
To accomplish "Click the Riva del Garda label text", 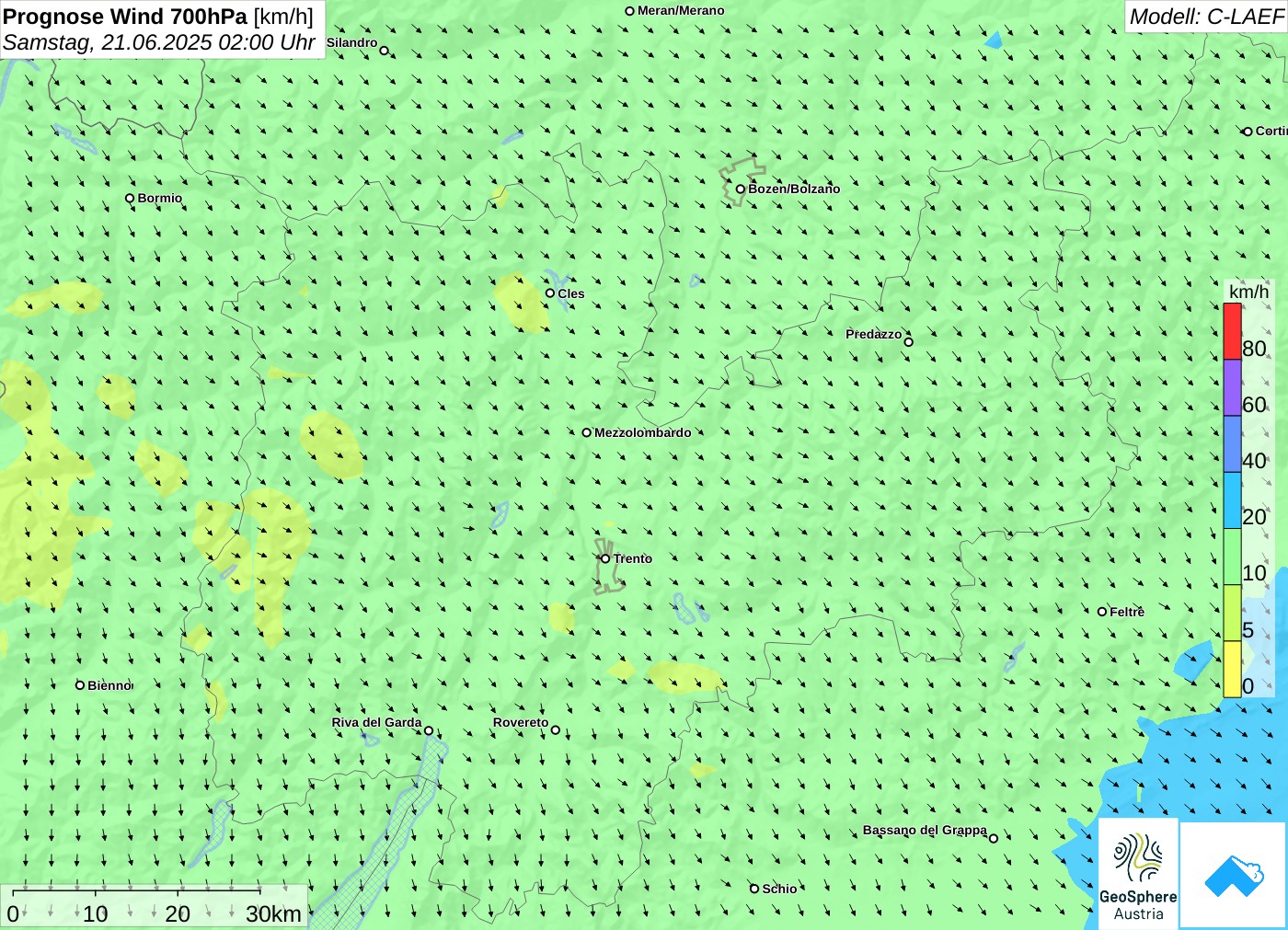I will tap(376, 722).
